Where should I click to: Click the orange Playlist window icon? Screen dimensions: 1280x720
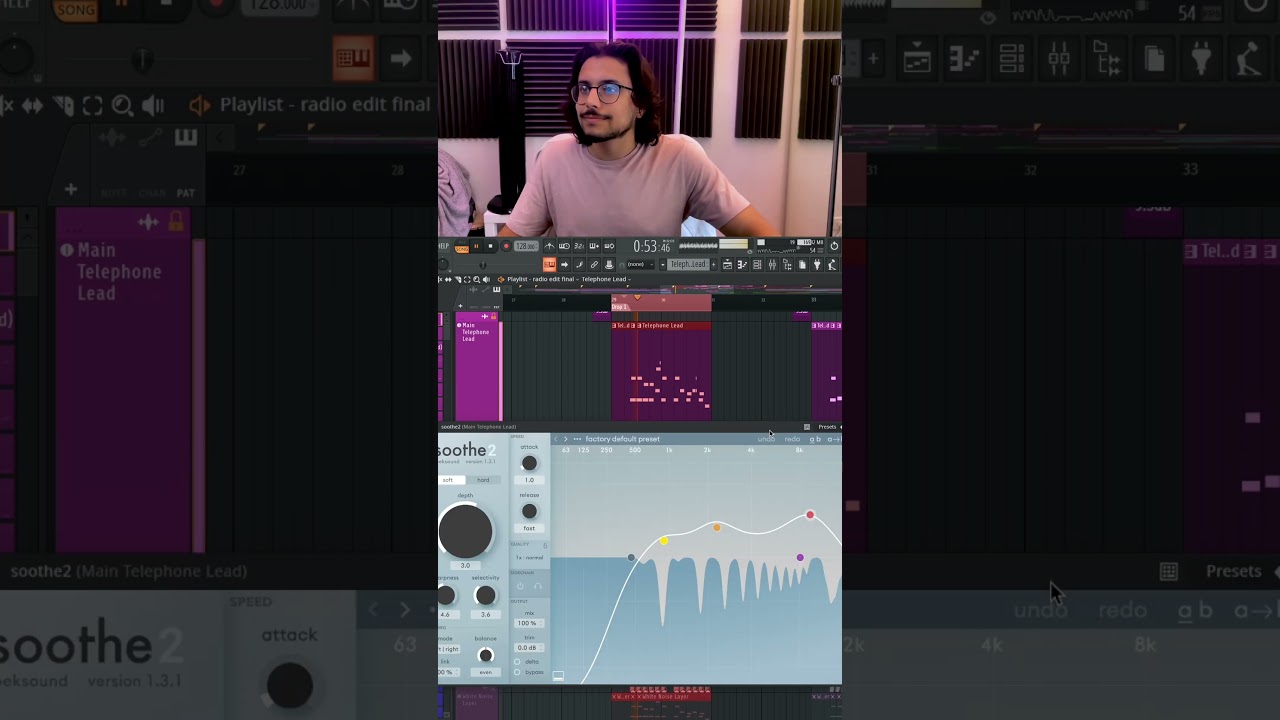click(x=501, y=279)
